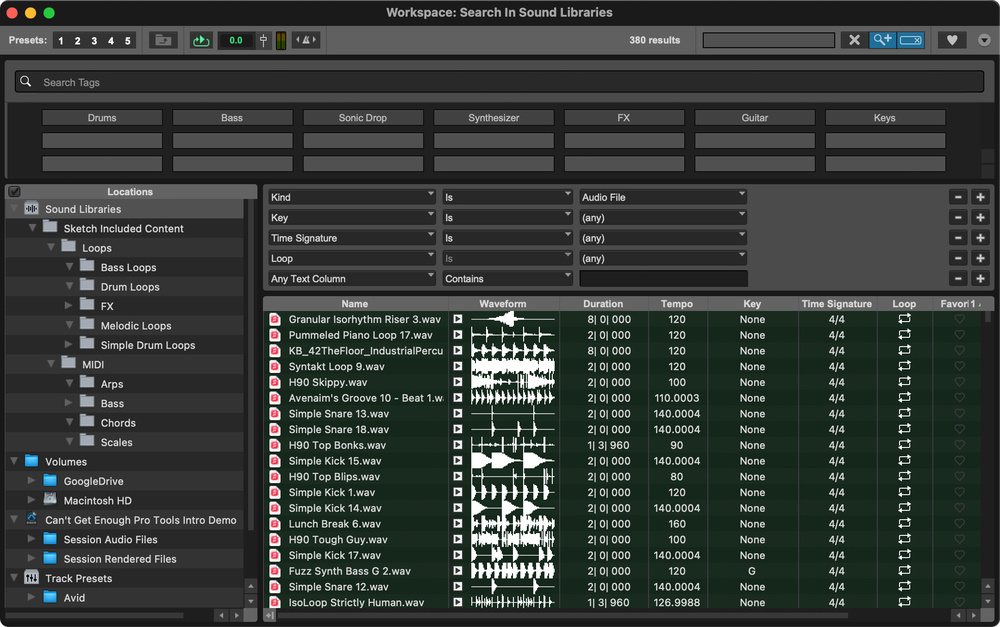Screen dimensions: 1000x627
Task: Favorite Pummeled Piano Loop 17 with heart
Action: 959,336
